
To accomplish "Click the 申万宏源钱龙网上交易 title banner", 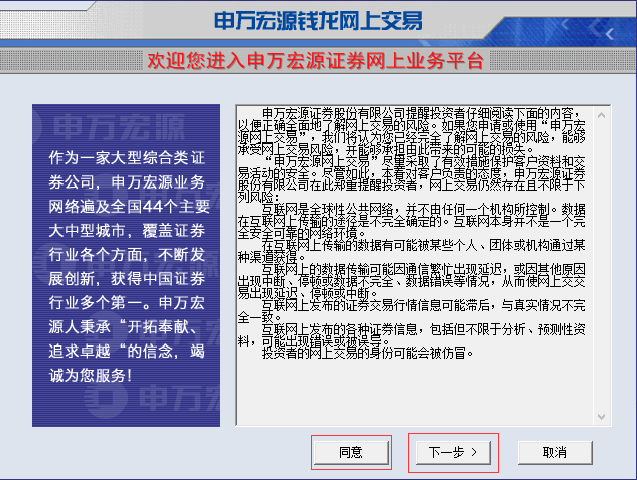I will coord(318,20).
